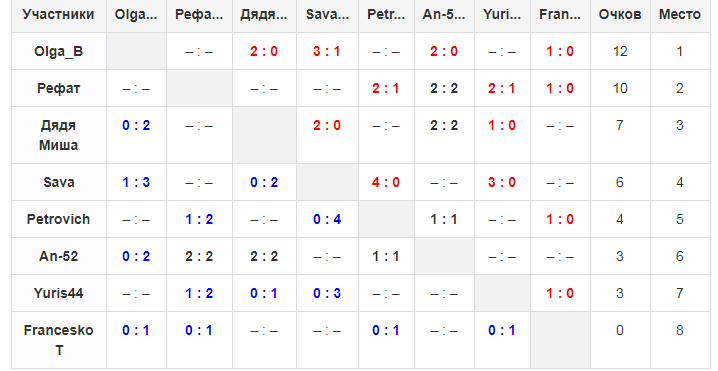Screen dimensions: 718x371
Task: Click the Дядя Миша participant row label
Action: coord(59,135)
